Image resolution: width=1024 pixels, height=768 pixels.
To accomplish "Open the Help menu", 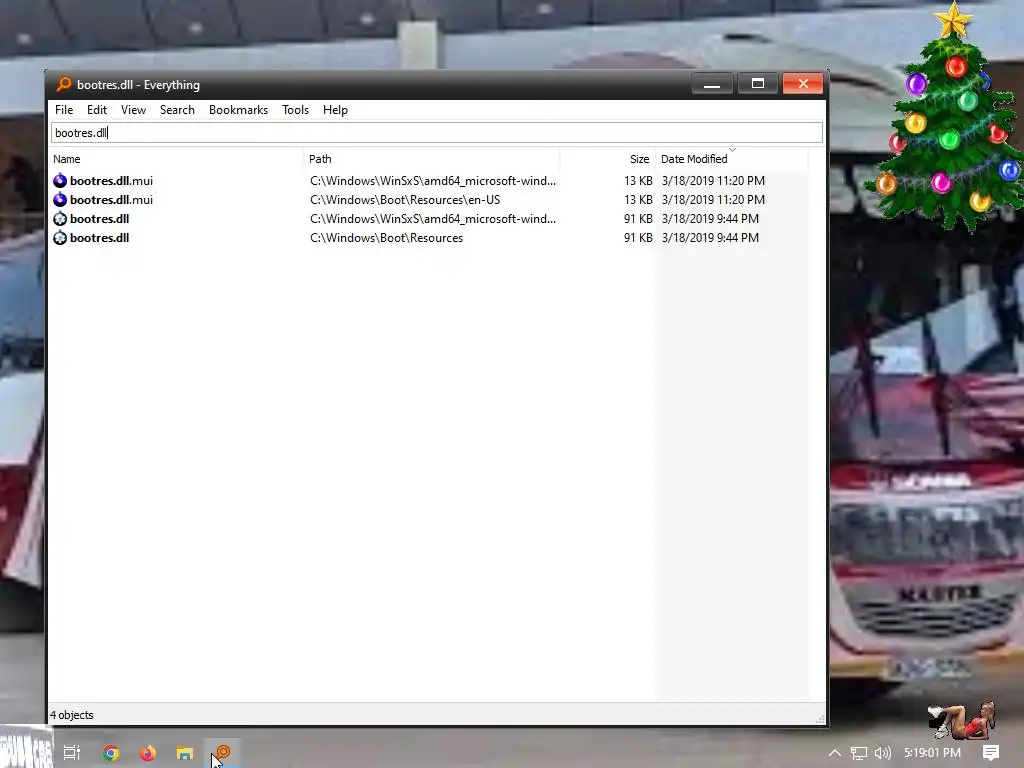I will tap(335, 110).
